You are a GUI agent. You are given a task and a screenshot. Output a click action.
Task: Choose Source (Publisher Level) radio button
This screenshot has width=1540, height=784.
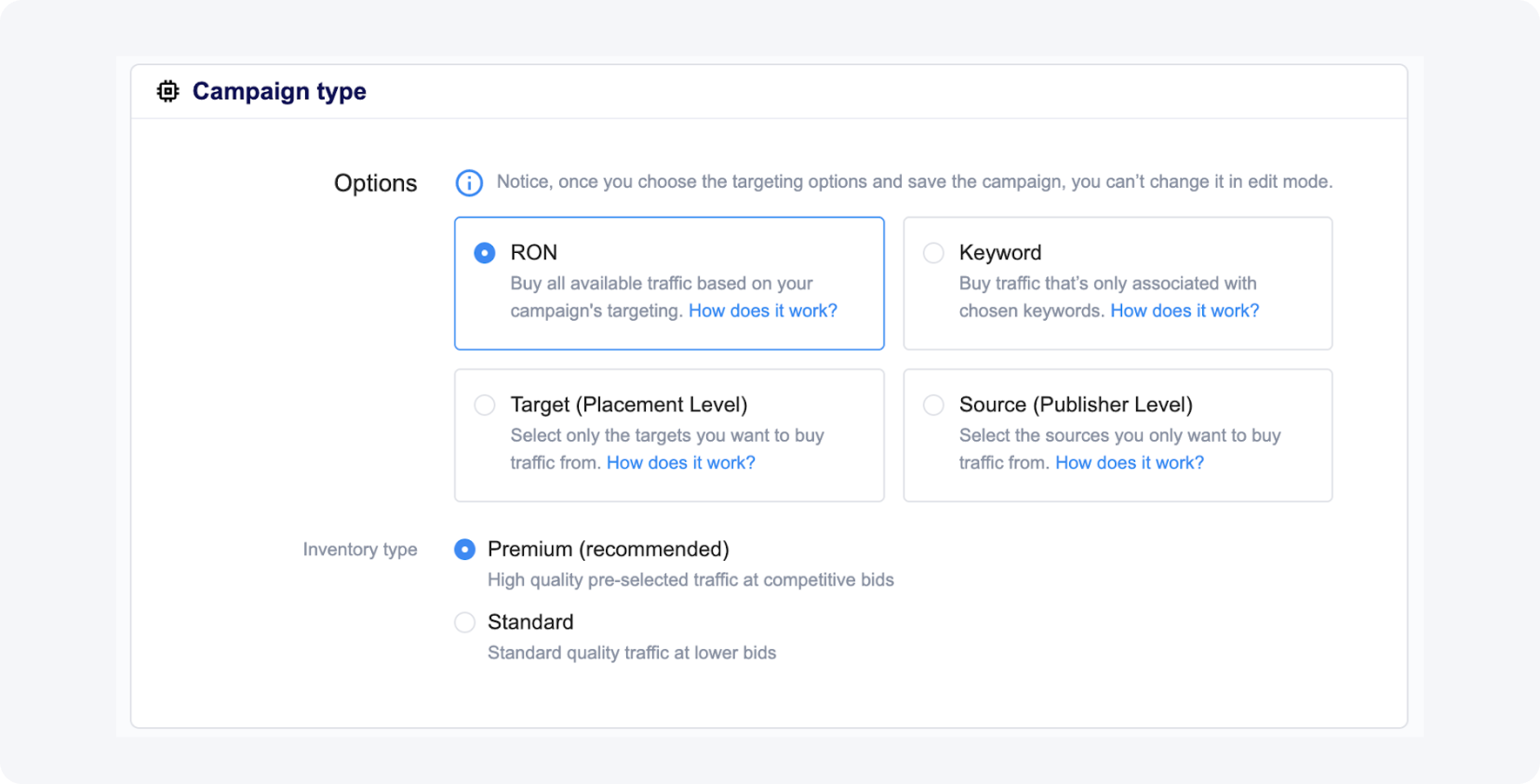tap(933, 405)
